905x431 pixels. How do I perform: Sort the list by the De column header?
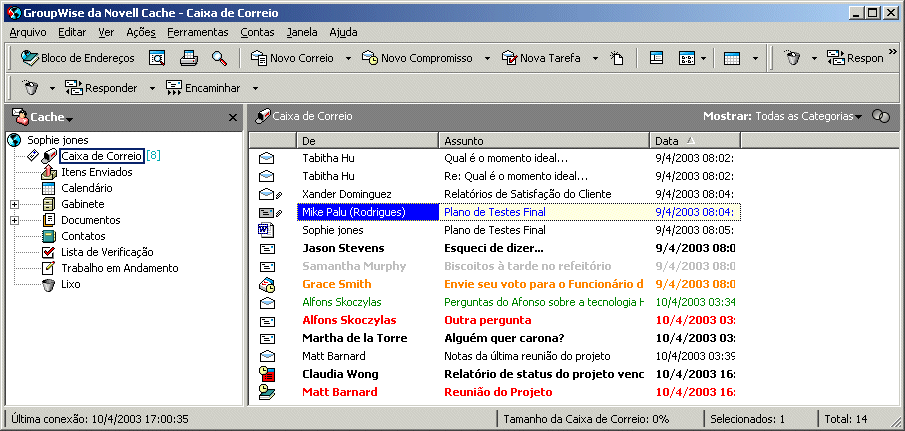[x=367, y=141]
